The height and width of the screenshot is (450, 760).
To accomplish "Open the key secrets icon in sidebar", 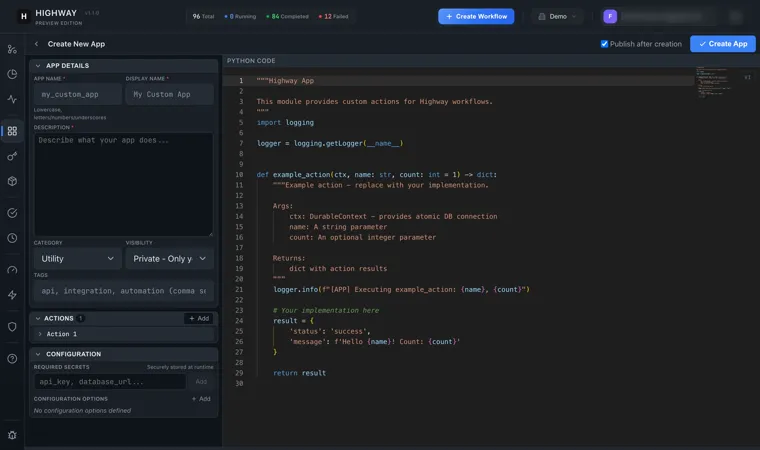I will [12, 156].
